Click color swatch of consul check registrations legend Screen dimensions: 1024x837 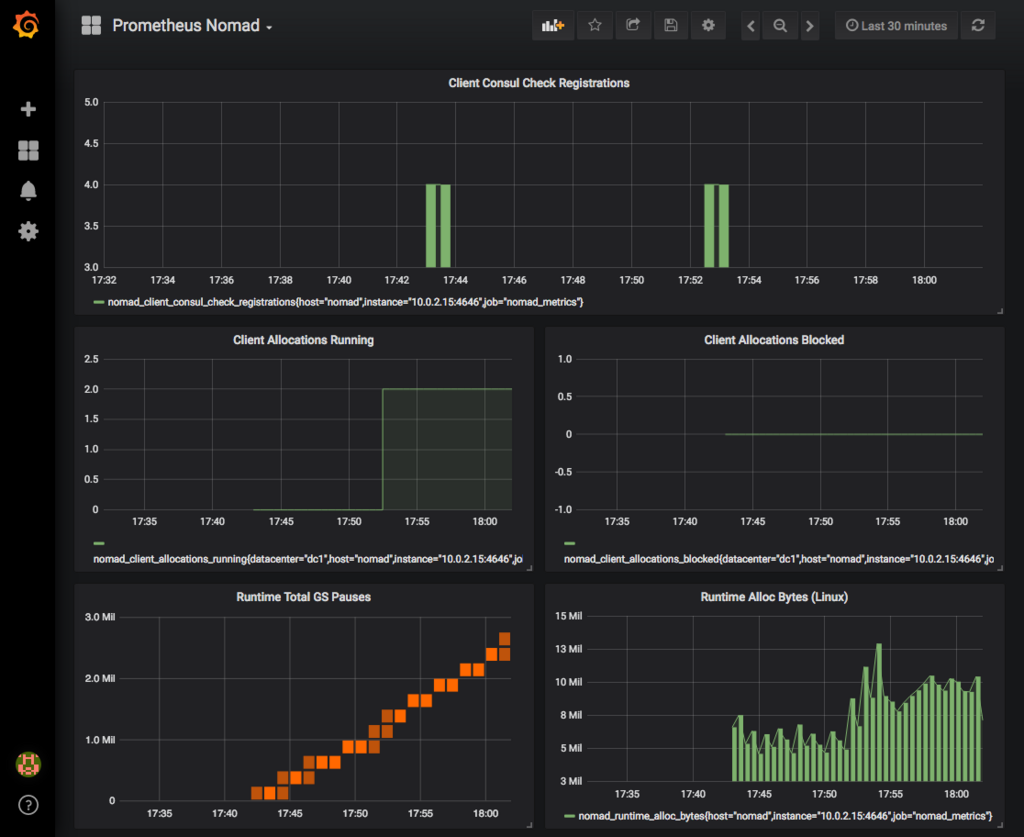tap(99, 302)
